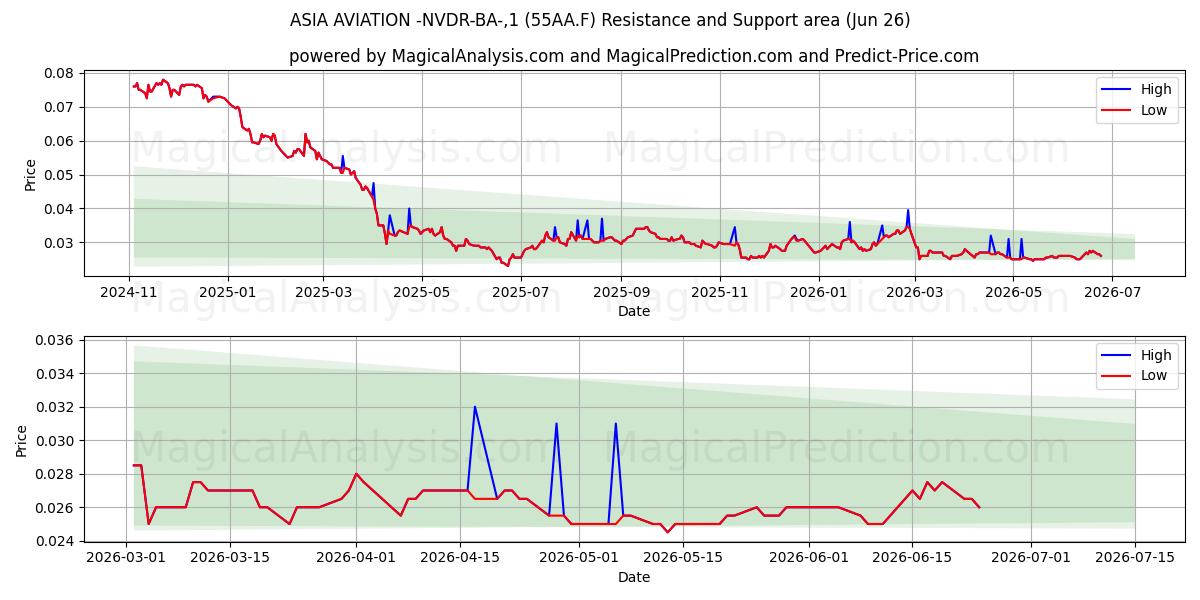Click the '2026-05' tick label on top chart
Image resolution: width=1200 pixels, height=600 pixels.
[1011, 292]
